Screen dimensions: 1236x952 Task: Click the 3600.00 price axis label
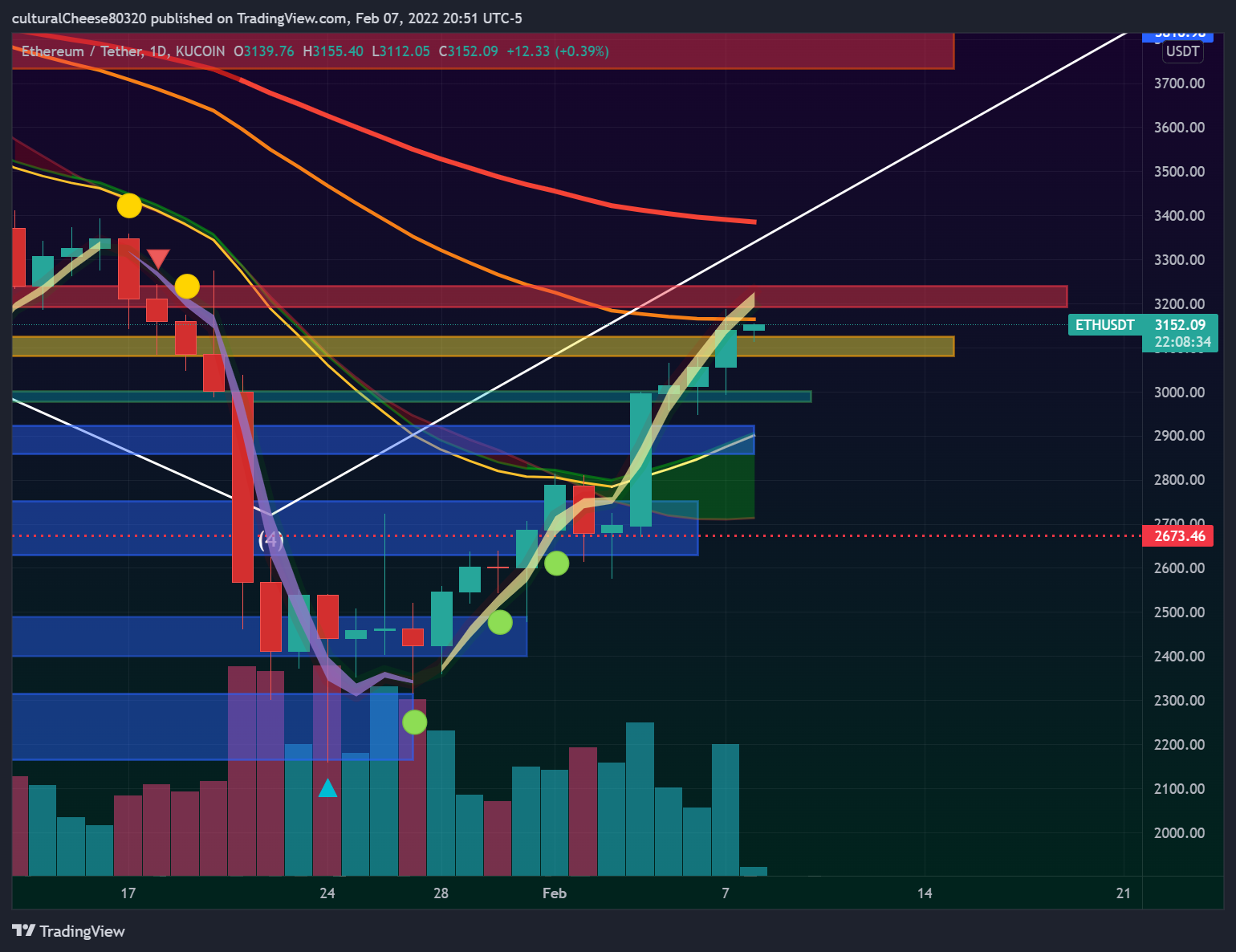point(1179,128)
